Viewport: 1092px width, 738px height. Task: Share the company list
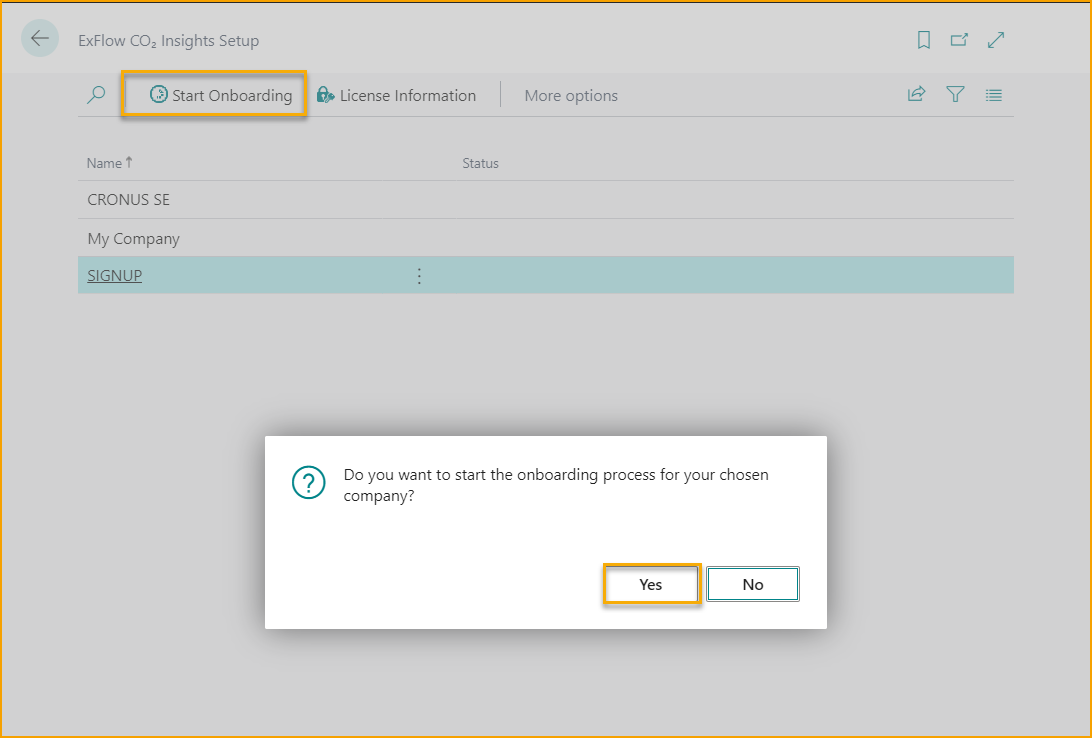click(x=916, y=94)
